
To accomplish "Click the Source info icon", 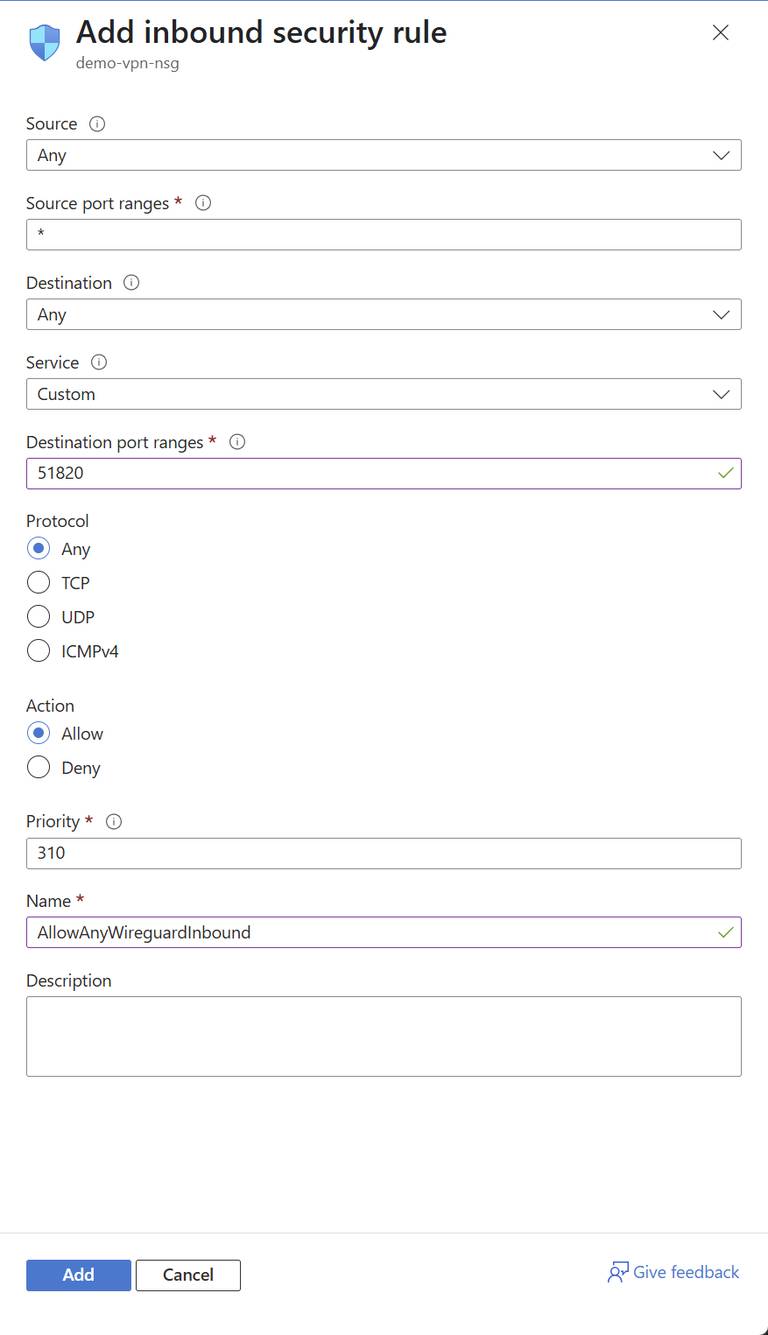I will point(96,124).
